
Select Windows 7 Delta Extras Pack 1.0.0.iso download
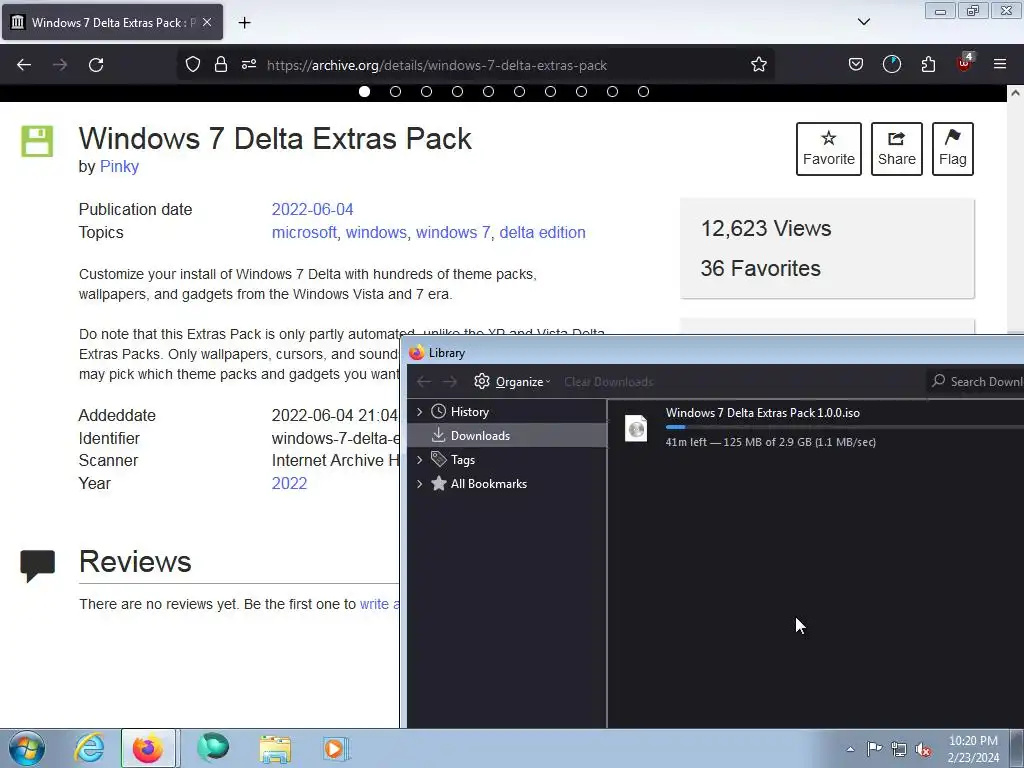point(816,427)
